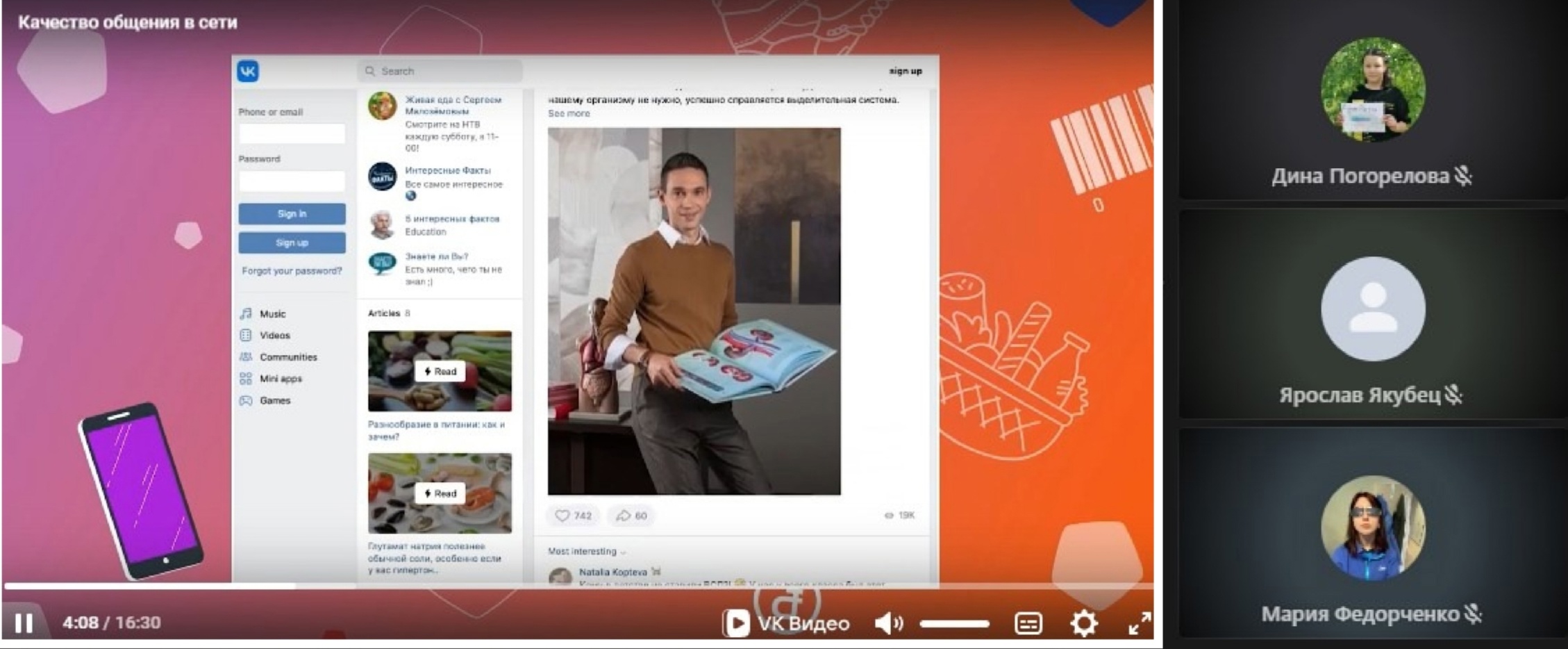This screenshot has width=1568, height=649.
Task: Expand post text with See more
Action: point(569,113)
